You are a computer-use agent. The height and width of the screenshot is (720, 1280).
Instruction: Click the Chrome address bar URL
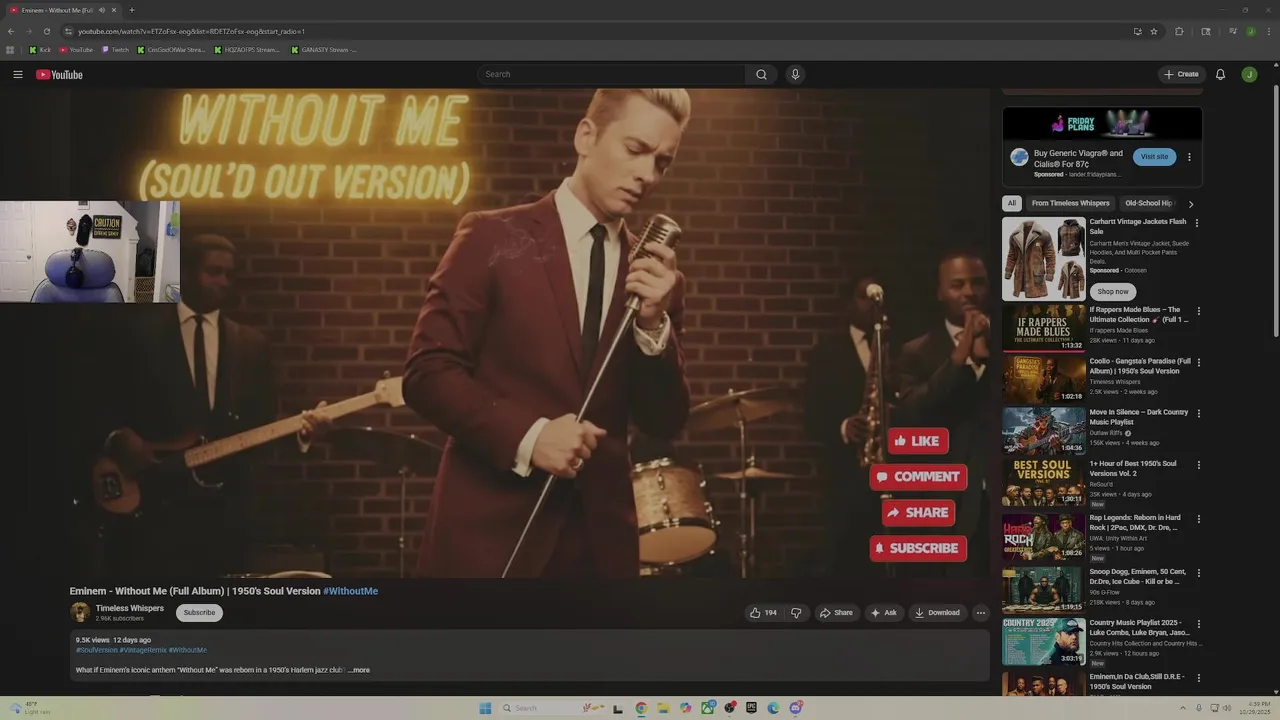(191, 31)
